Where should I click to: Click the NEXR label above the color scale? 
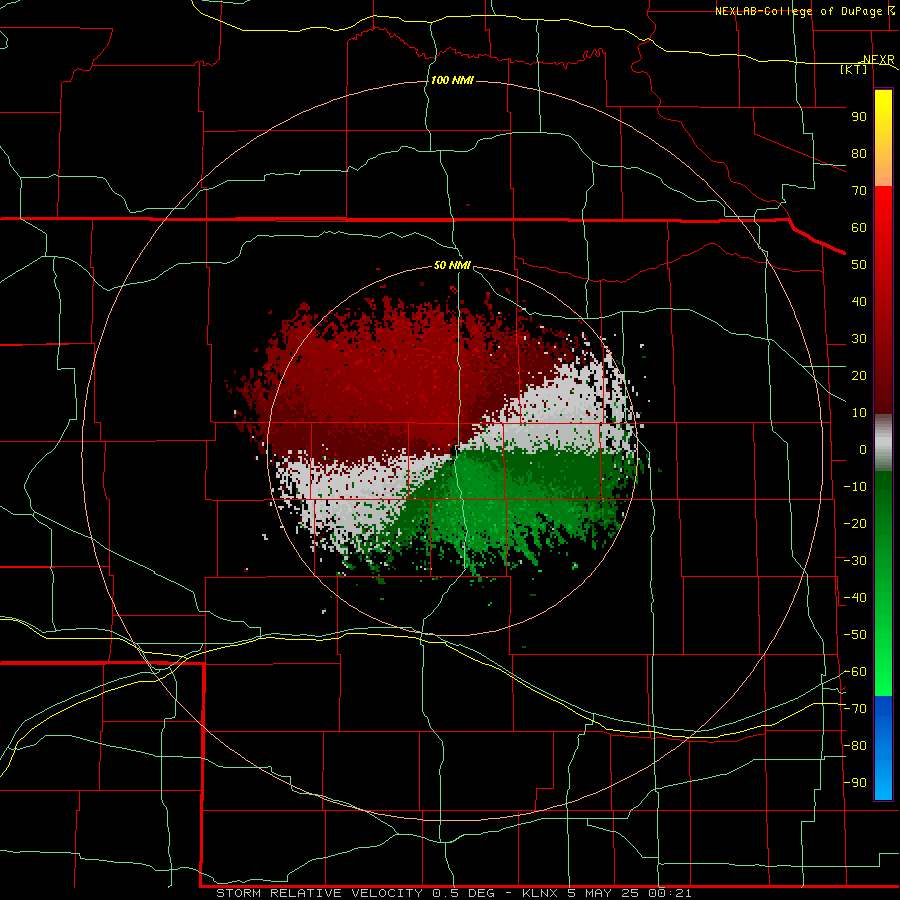pos(879,60)
